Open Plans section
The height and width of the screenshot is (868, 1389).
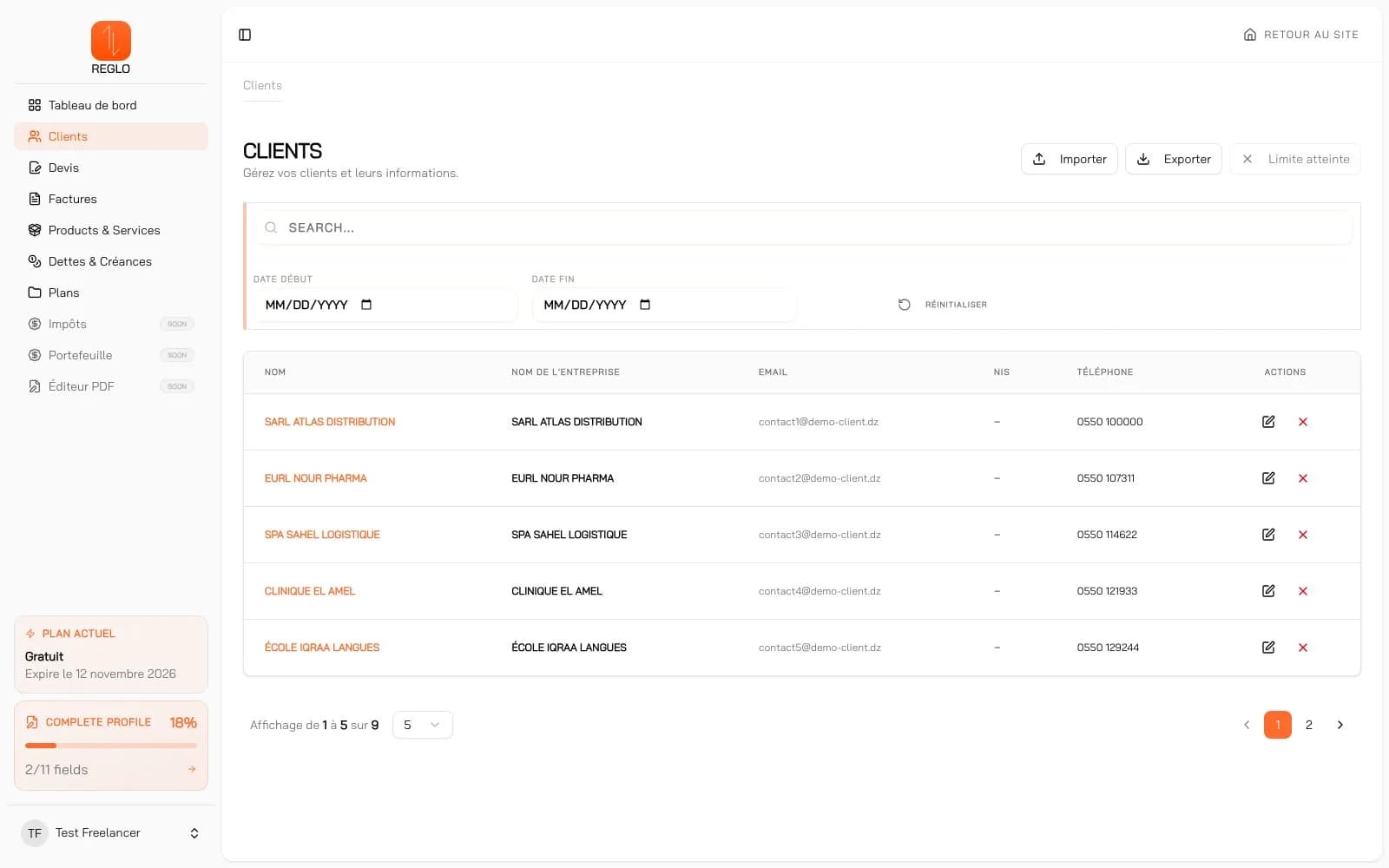pyautogui.click(x=111, y=293)
